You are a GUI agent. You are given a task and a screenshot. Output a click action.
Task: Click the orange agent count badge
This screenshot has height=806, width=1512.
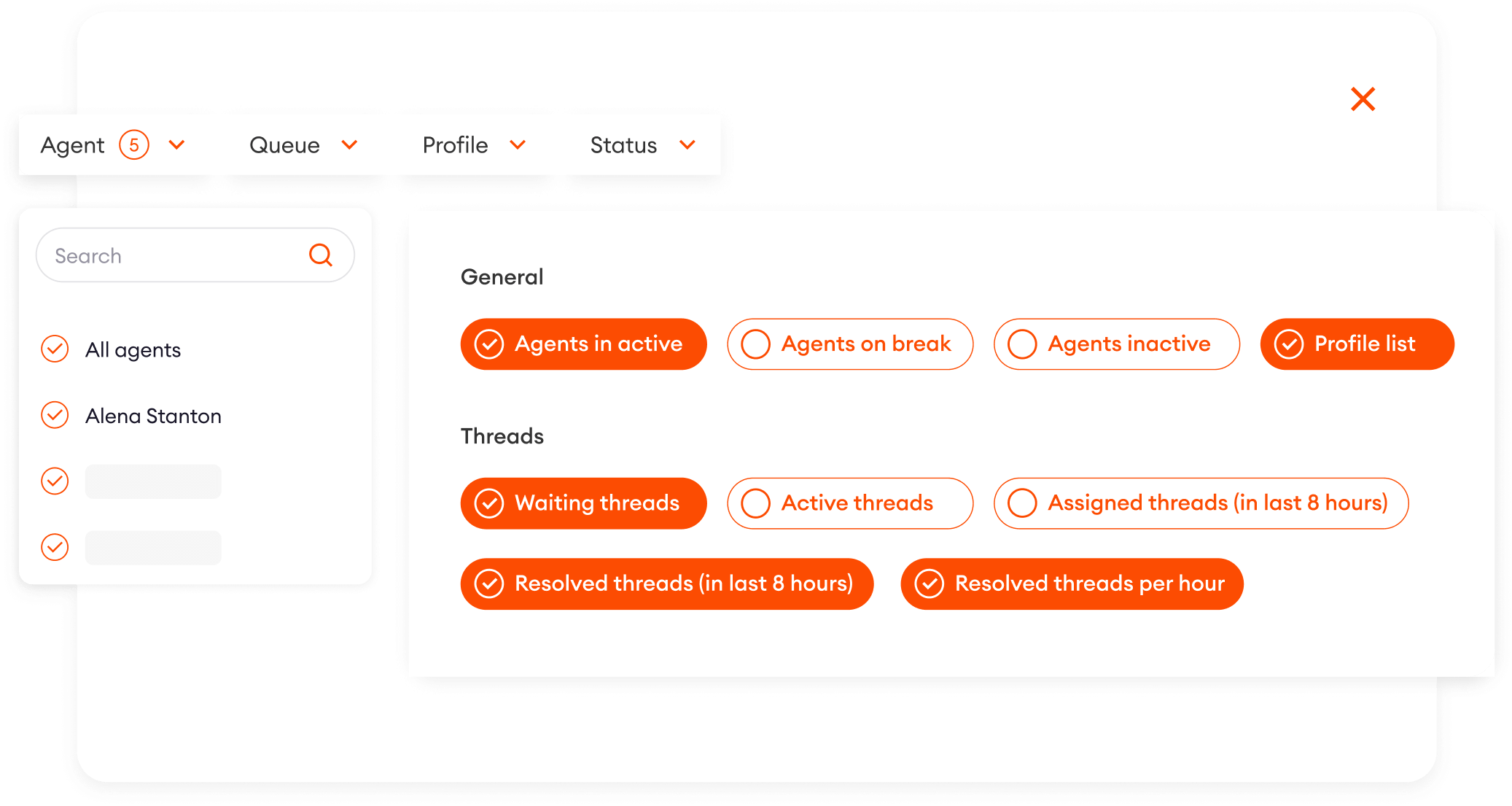(x=134, y=144)
